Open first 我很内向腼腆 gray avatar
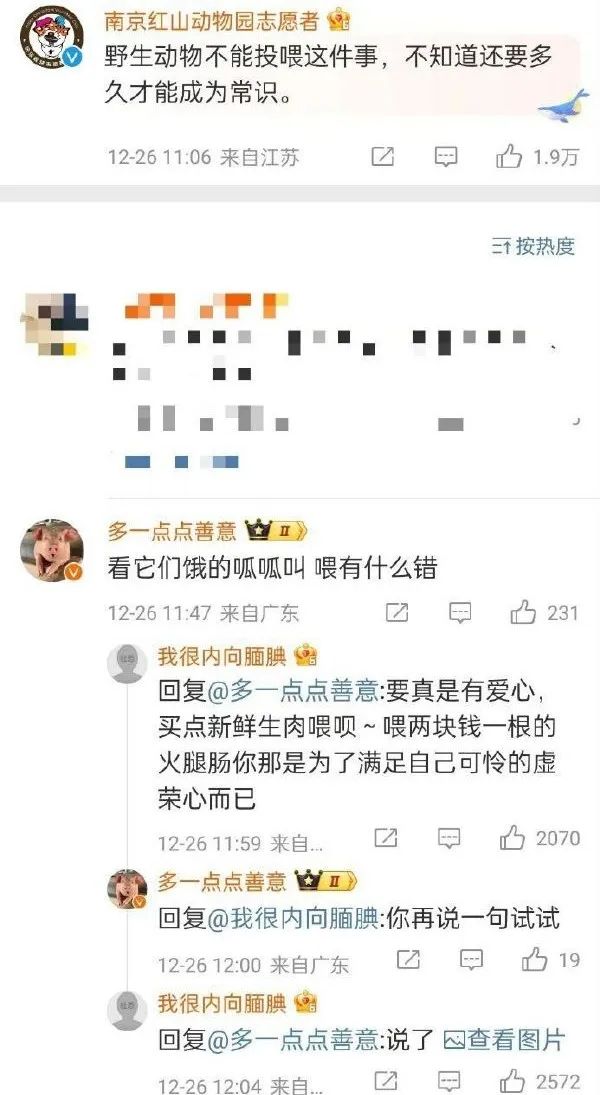This screenshot has width=600, height=1095. 127,663
